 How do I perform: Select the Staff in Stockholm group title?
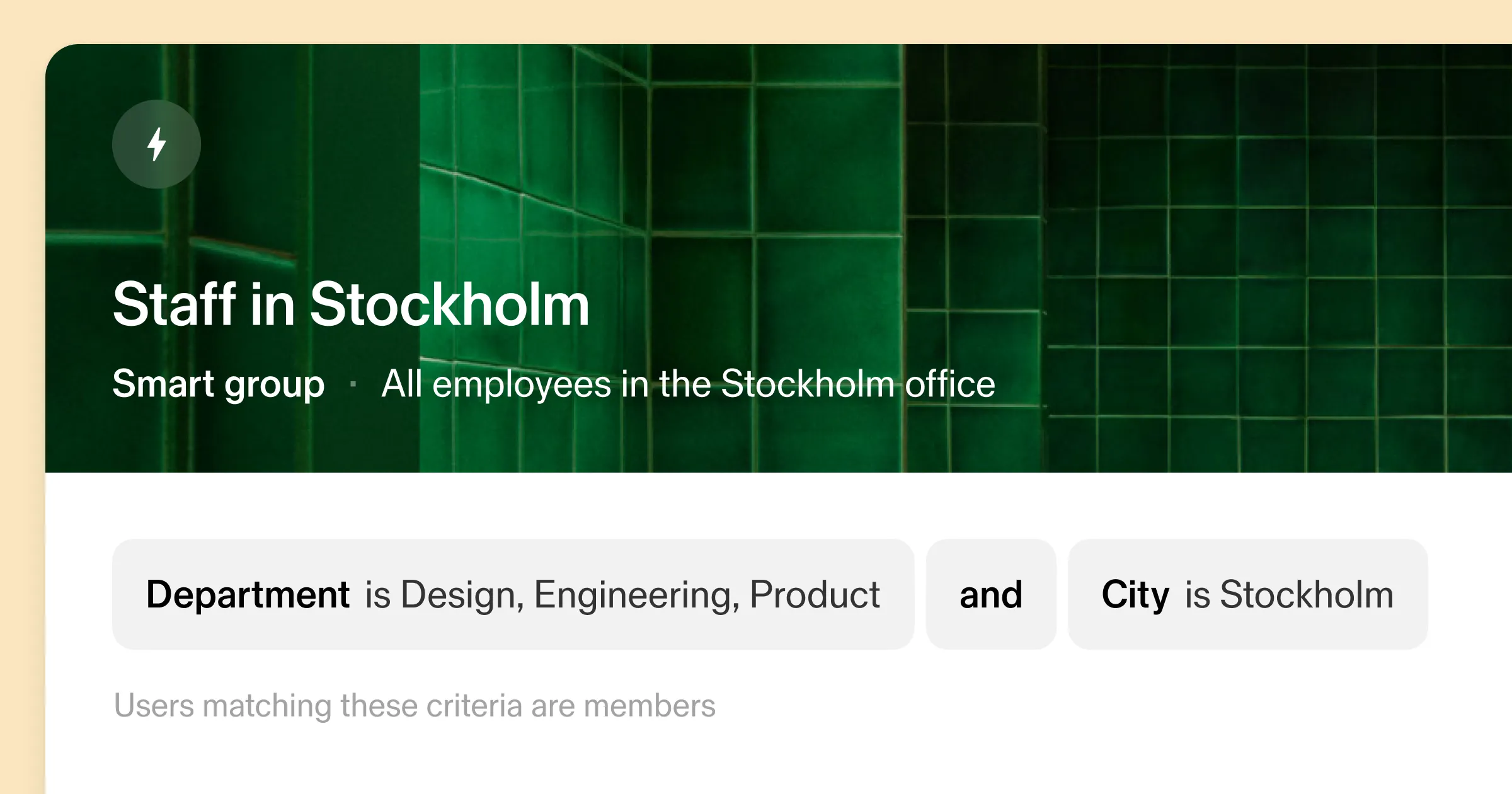pyautogui.click(x=351, y=305)
